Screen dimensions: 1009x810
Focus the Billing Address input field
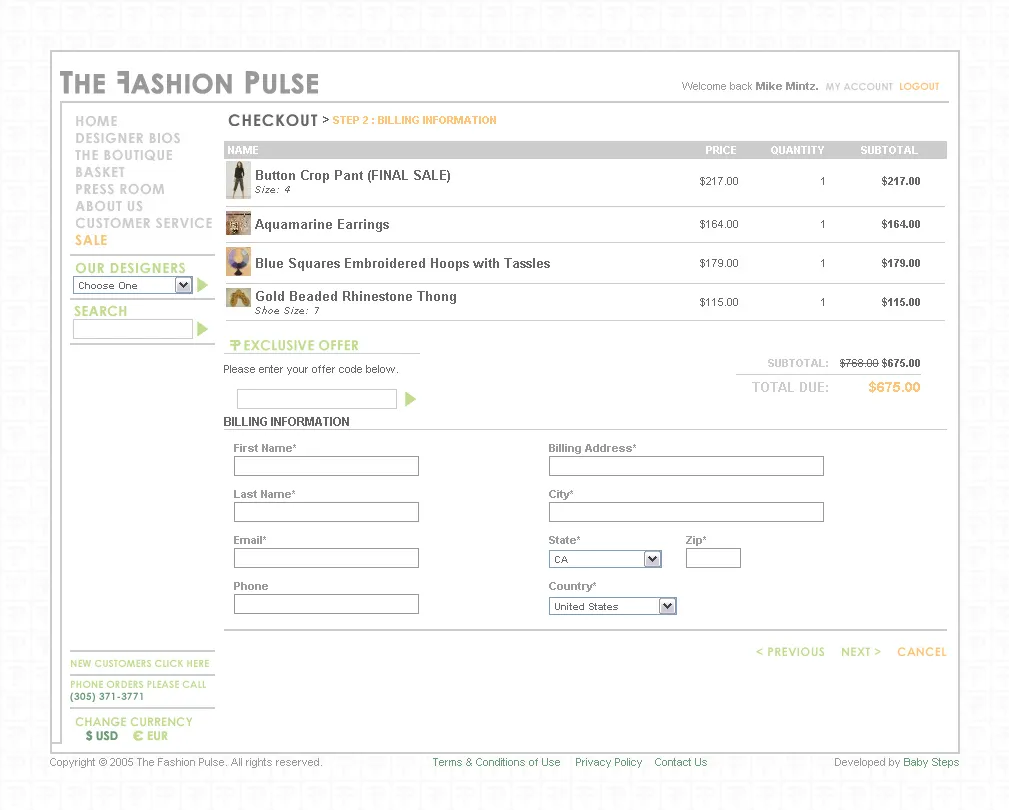[x=686, y=466]
